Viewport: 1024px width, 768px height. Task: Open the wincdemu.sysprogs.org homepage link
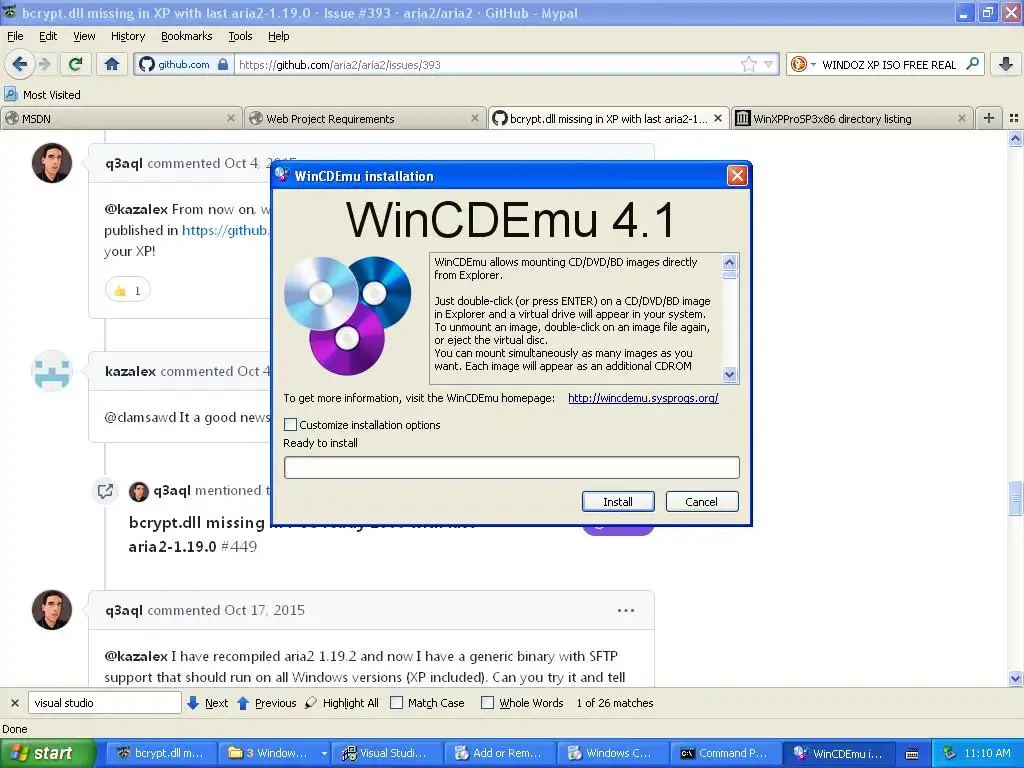[x=643, y=398]
